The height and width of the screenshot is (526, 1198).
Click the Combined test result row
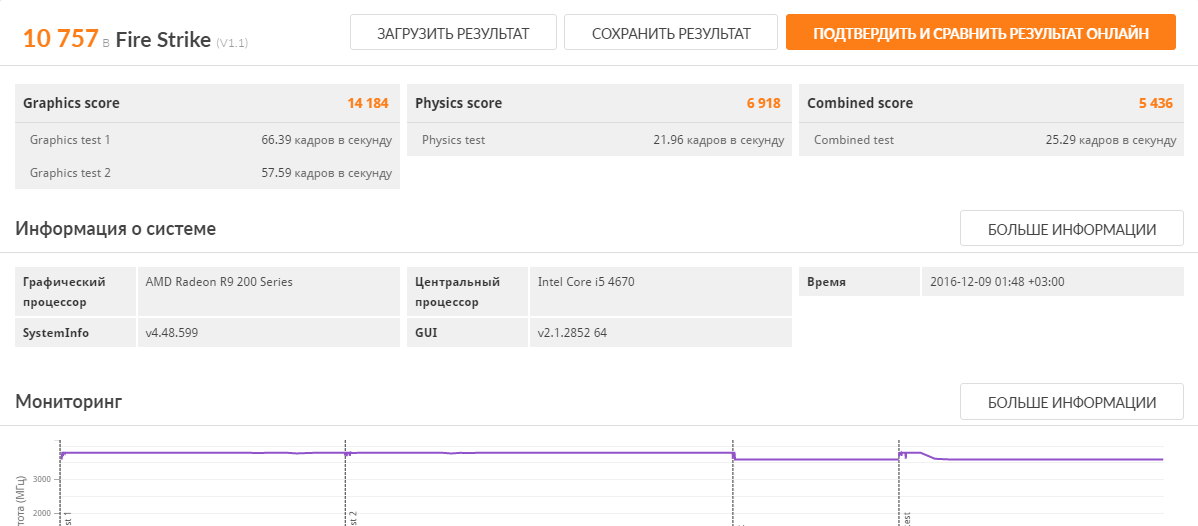pyautogui.click(x=992, y=140)
